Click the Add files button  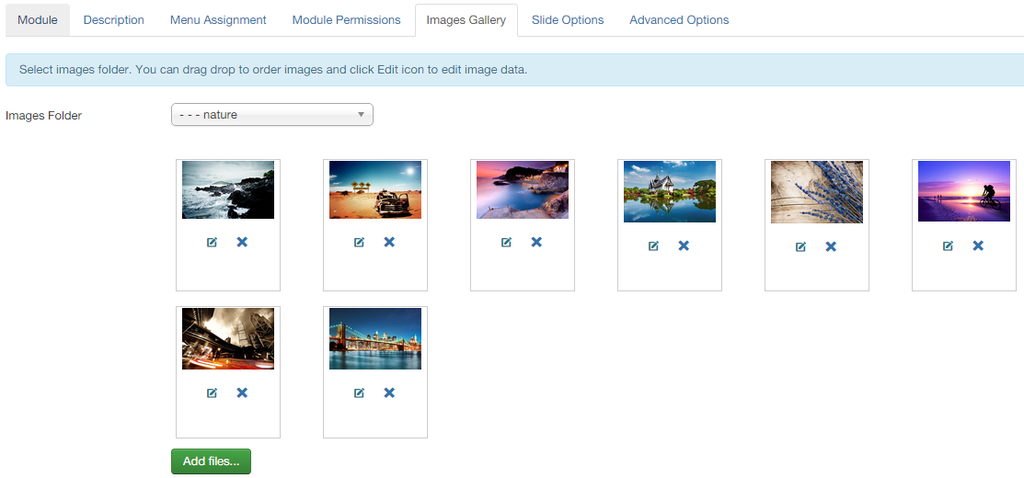click(x=211, y=461)
